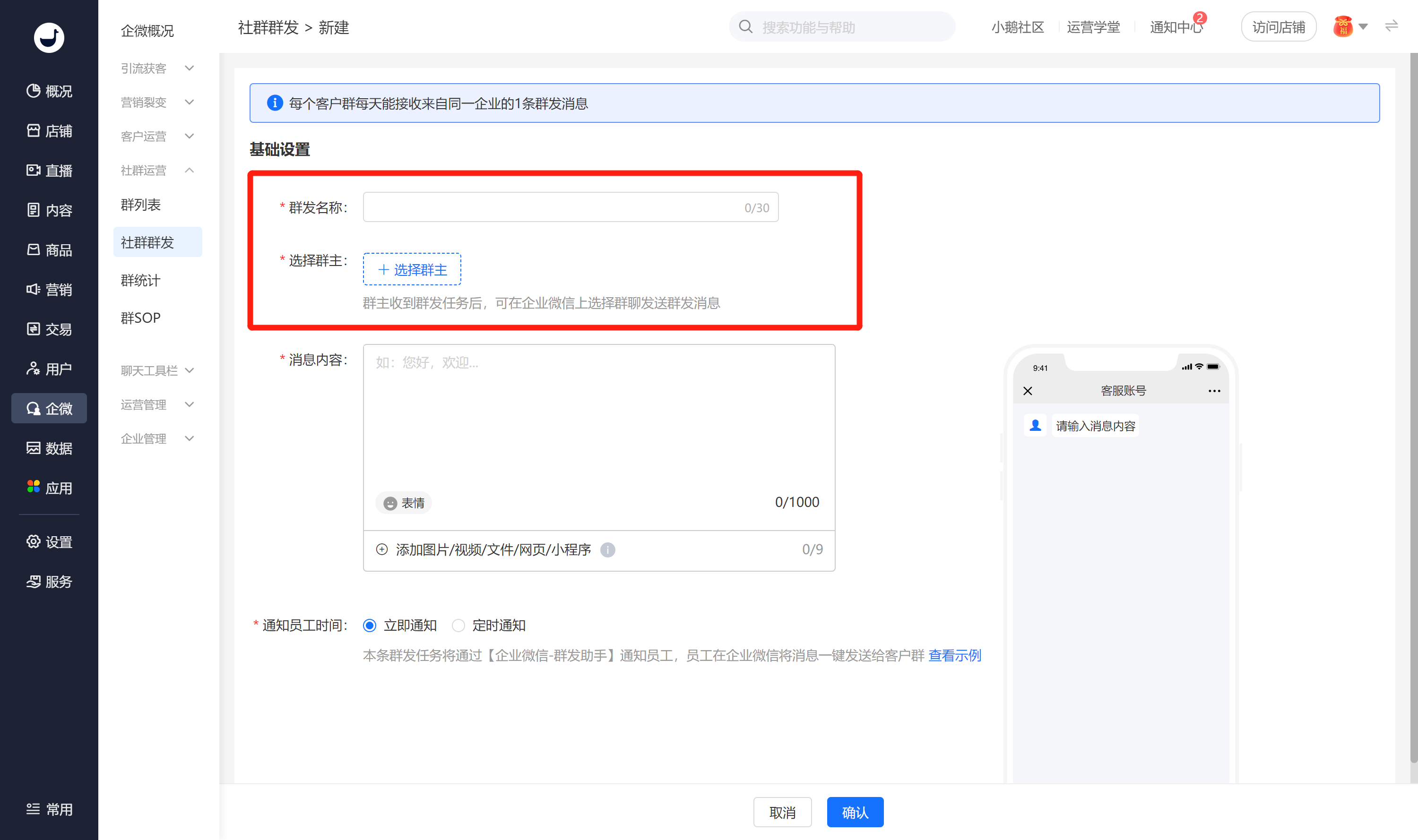The height and width of the screenshot is (840, 1418).
Task: Open the 内容 content section
Action: [x=49, y=210]
